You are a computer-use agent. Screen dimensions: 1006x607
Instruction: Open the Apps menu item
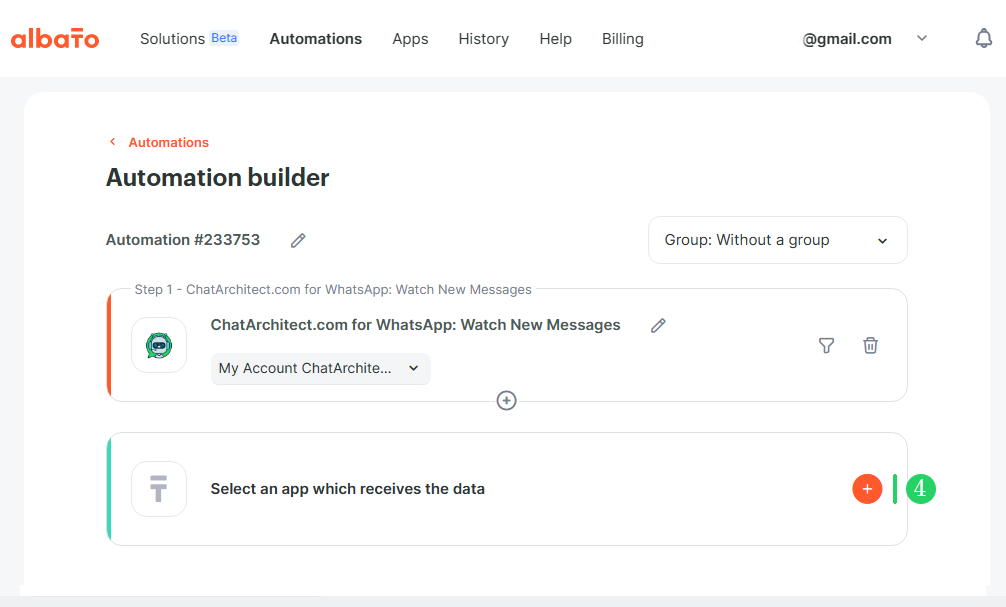click(411, 39)
